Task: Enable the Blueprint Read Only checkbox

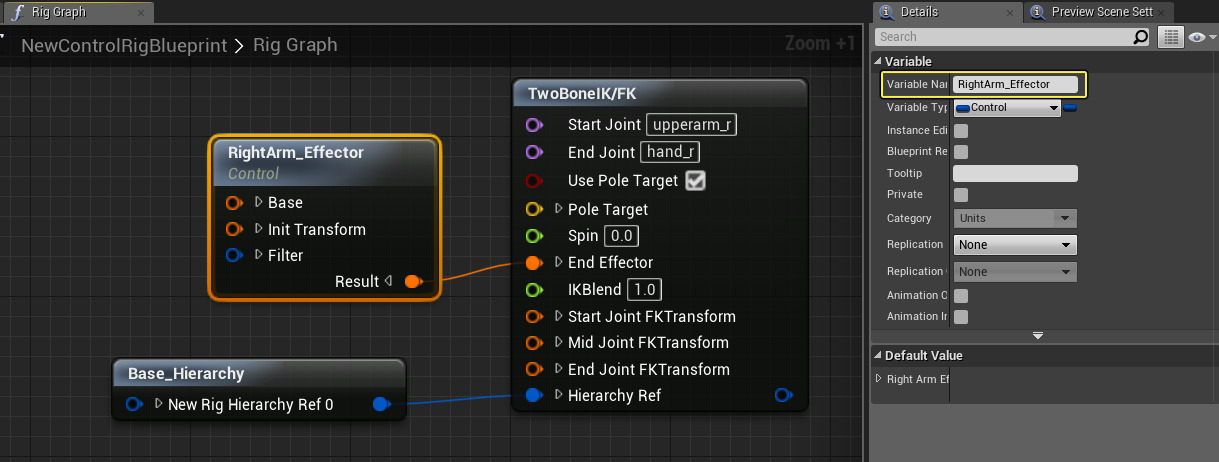Action: [x=961, y=152]
